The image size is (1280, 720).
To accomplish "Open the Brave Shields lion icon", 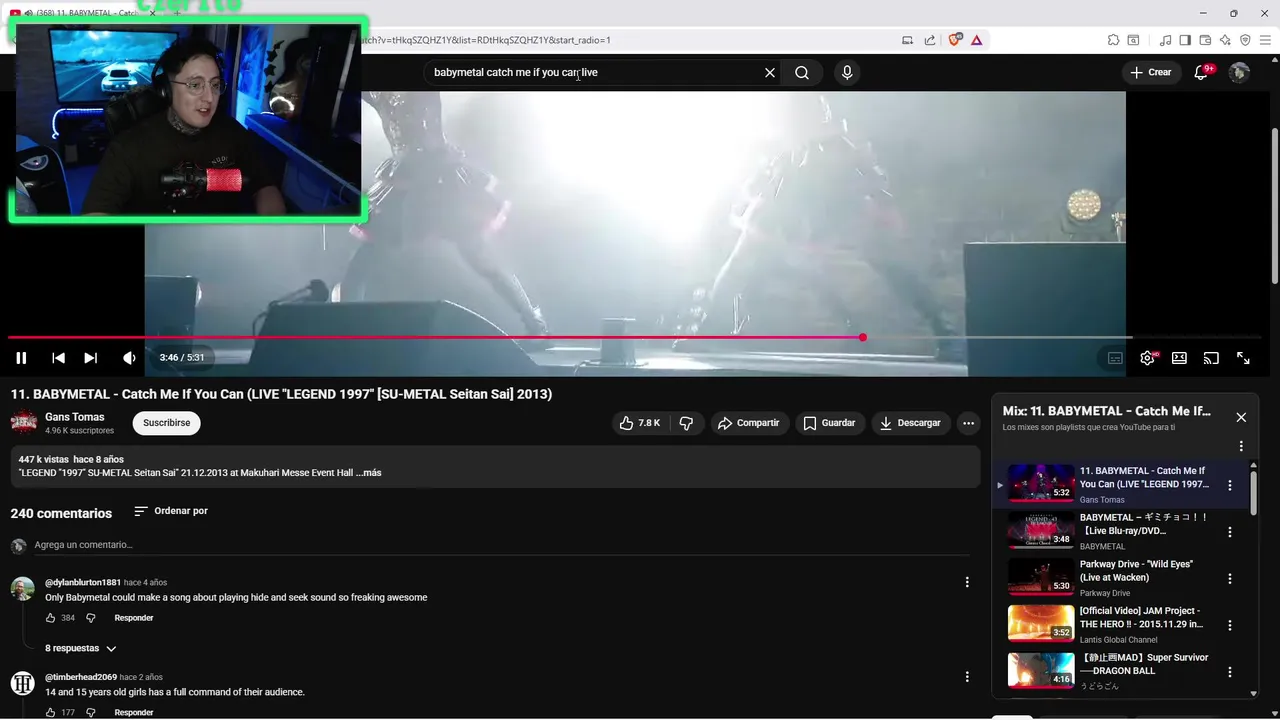I will [955, 40].
